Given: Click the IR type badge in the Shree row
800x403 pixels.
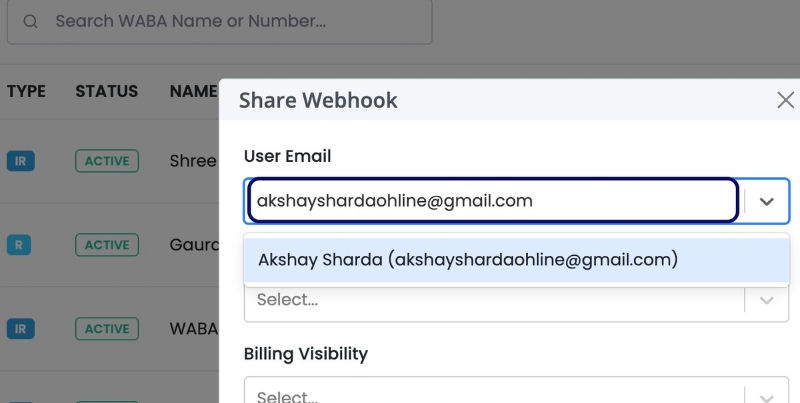Looking at the screenshot, I should 21,160.
